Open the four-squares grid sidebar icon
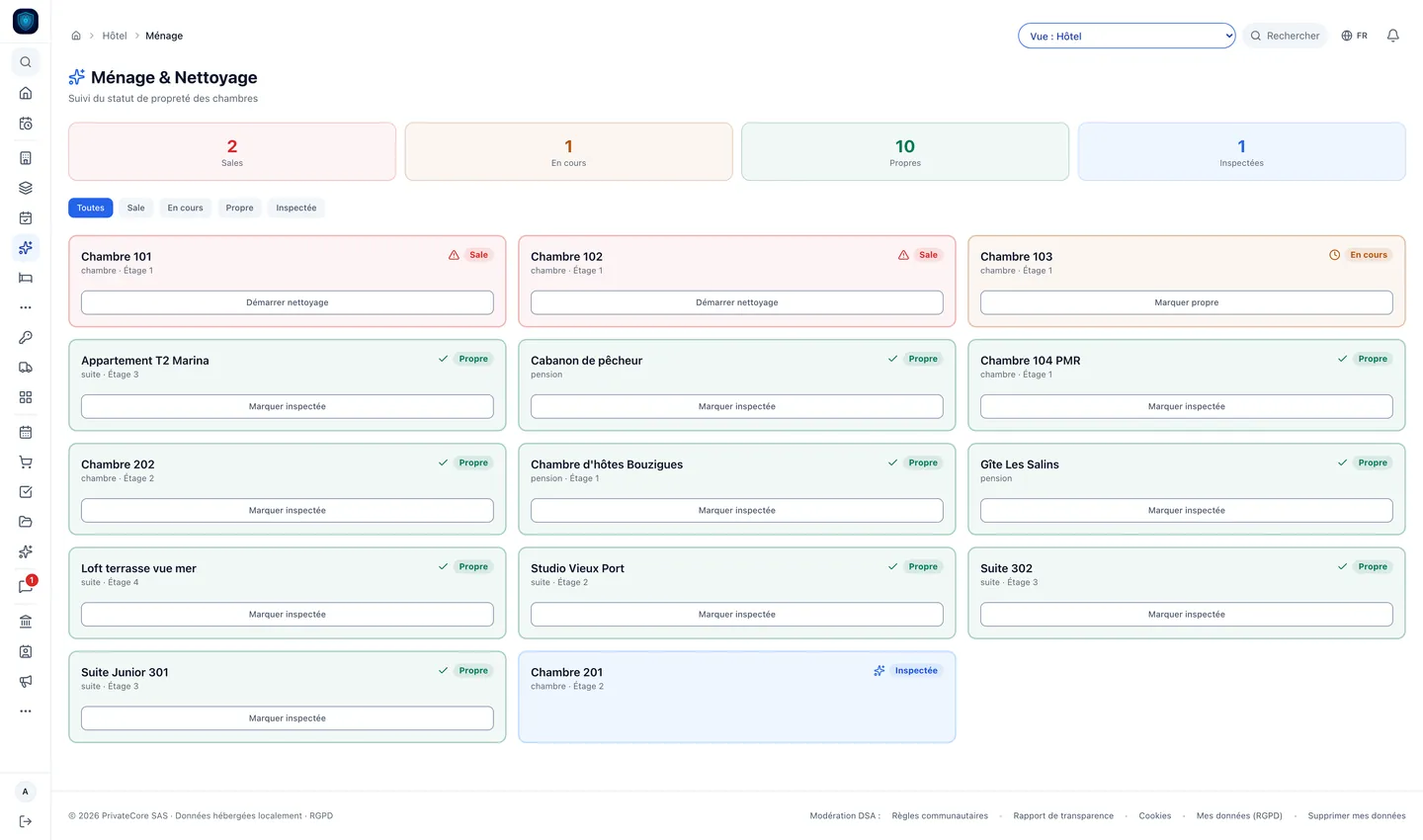 (x=26, y=397)
